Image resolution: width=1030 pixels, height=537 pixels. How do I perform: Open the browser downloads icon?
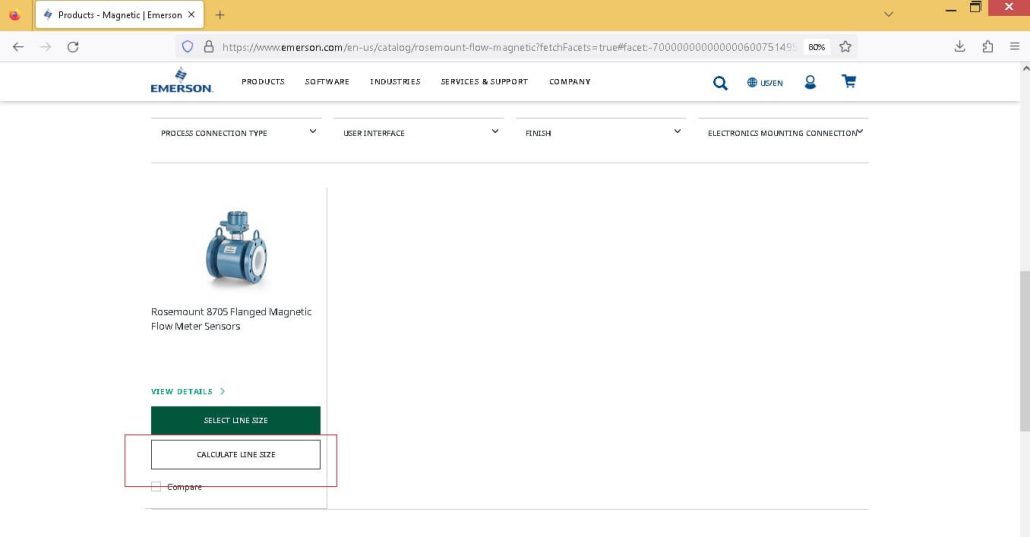960,47
